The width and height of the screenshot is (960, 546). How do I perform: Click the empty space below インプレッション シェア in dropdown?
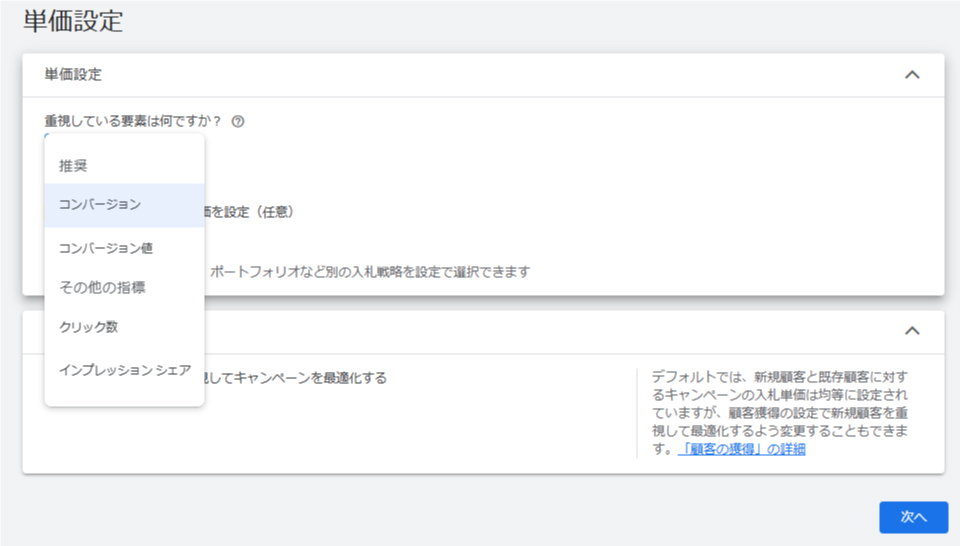[x=124, y=395]
